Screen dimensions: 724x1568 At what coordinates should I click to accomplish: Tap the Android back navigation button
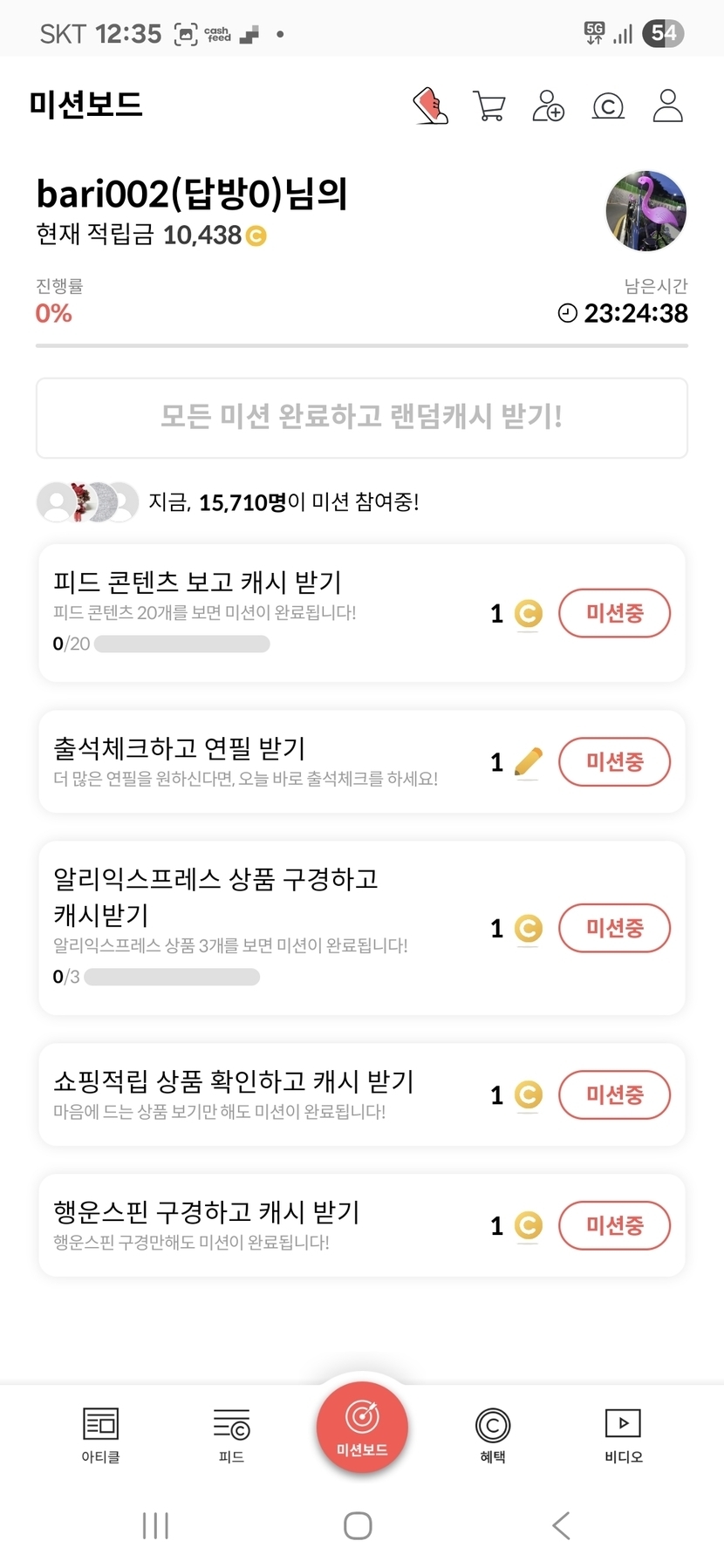click(x=561, y=1525)
